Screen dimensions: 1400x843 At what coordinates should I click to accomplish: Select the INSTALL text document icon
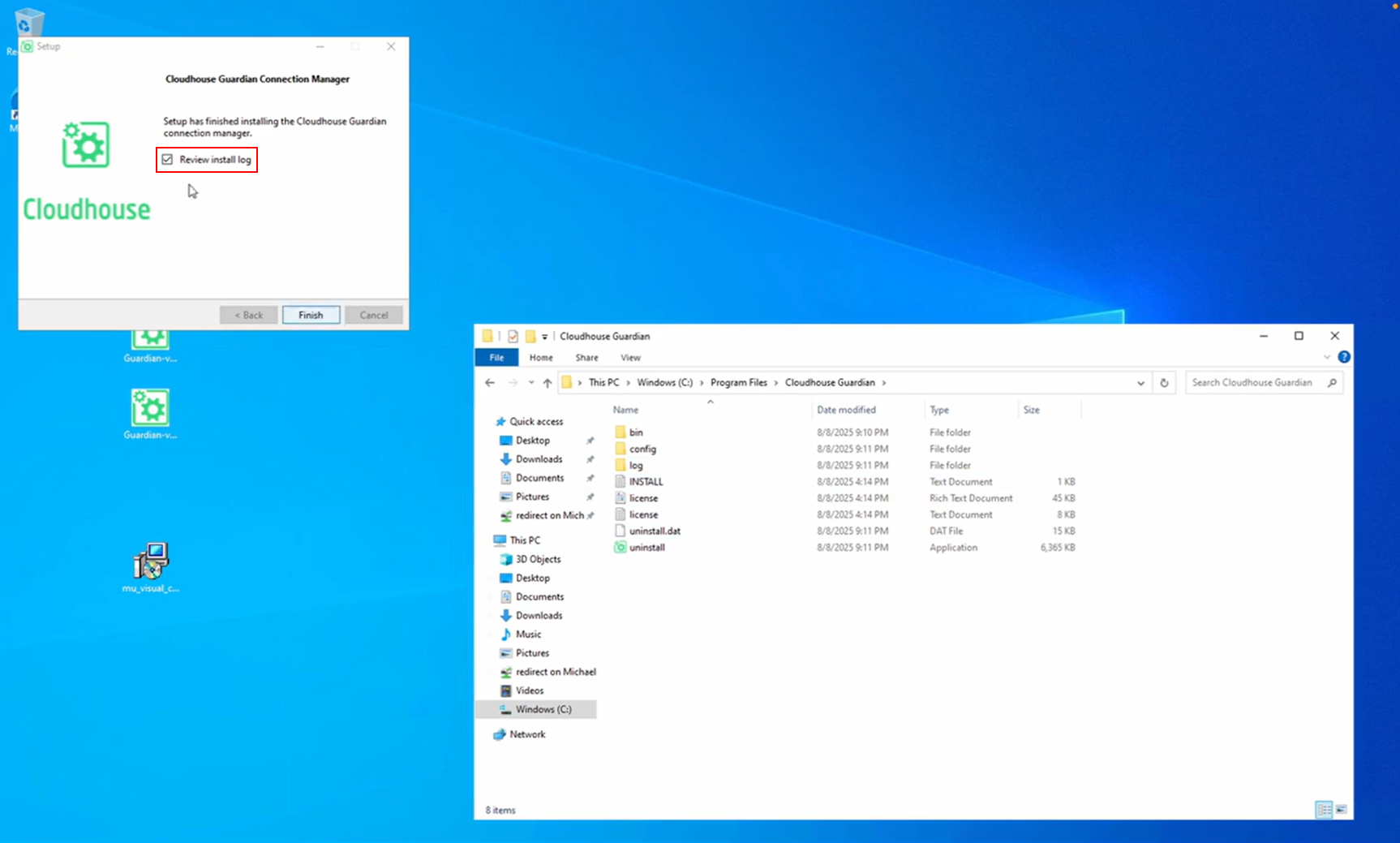tap(621, 482)
